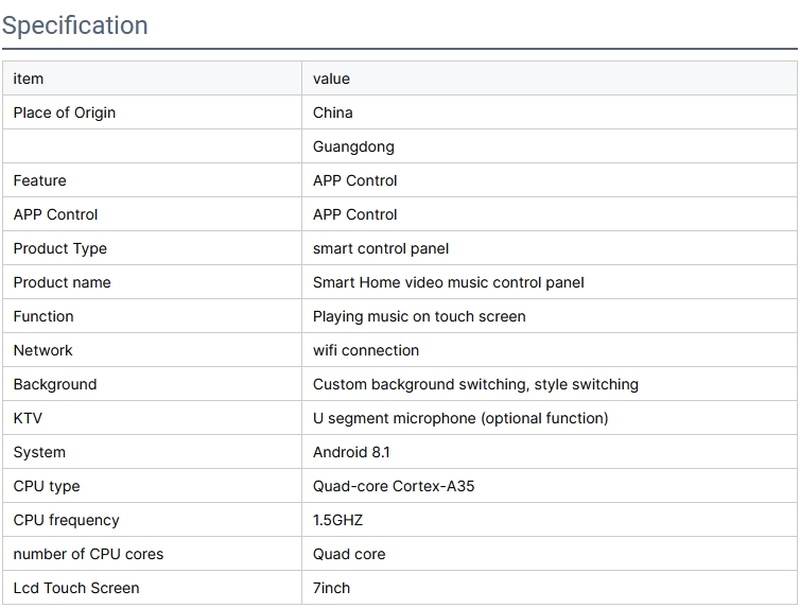The width and height of the screenshot is (800, 608).
Task: Click the Feature row label
Action: click(x=40, y=181)
